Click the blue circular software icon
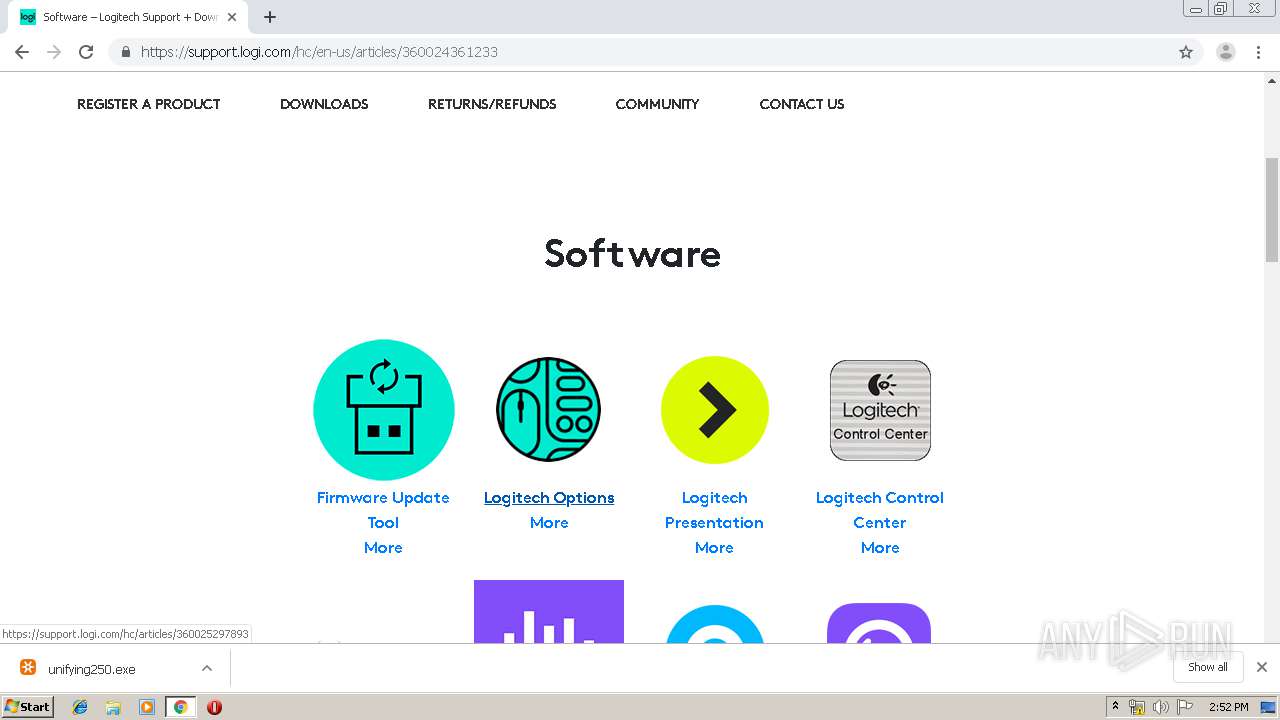Screen dimensions: 1280x720 [x=714, y=624]
